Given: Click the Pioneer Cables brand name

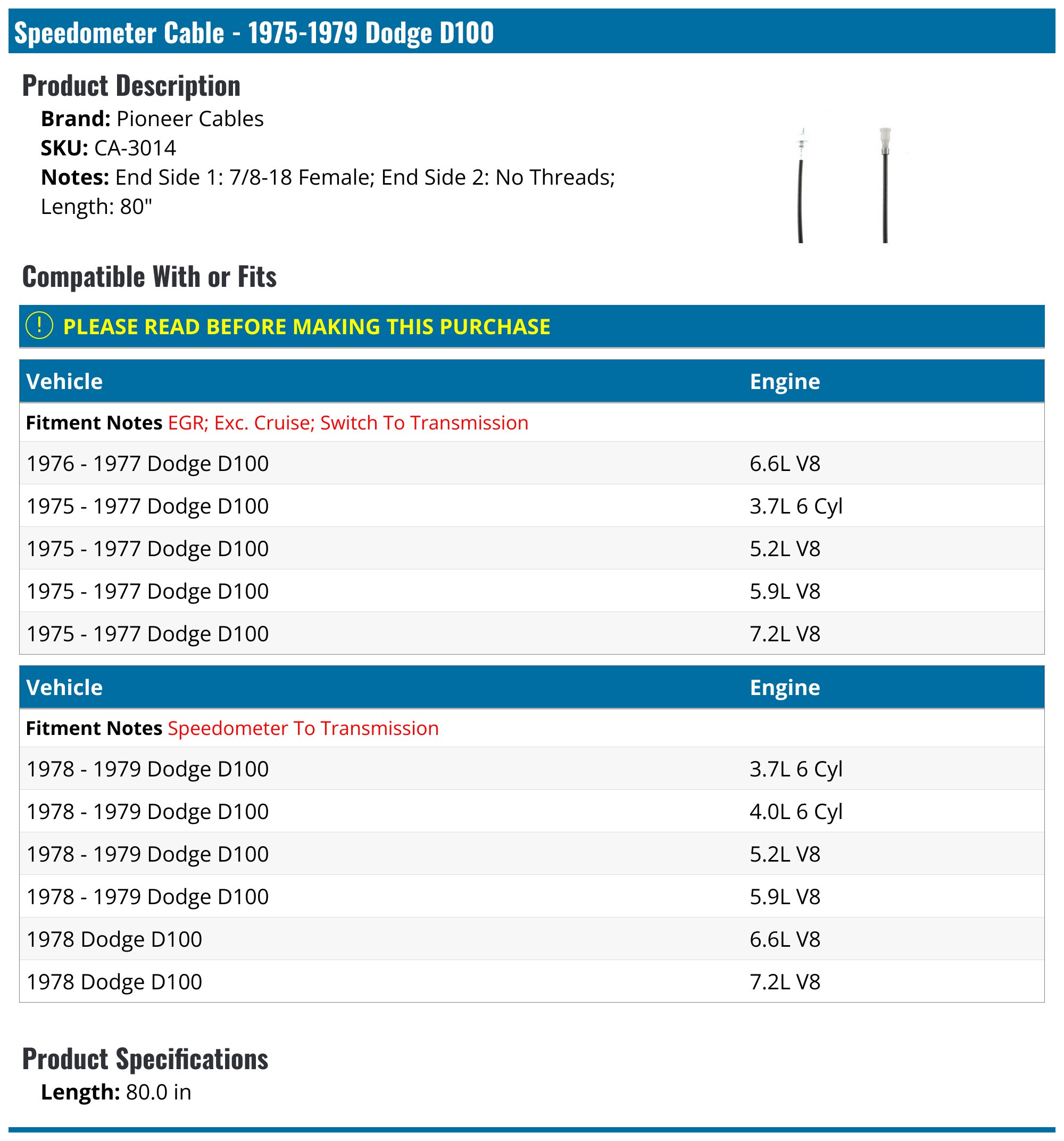Looking at the screenshot, I should (190, 119).
